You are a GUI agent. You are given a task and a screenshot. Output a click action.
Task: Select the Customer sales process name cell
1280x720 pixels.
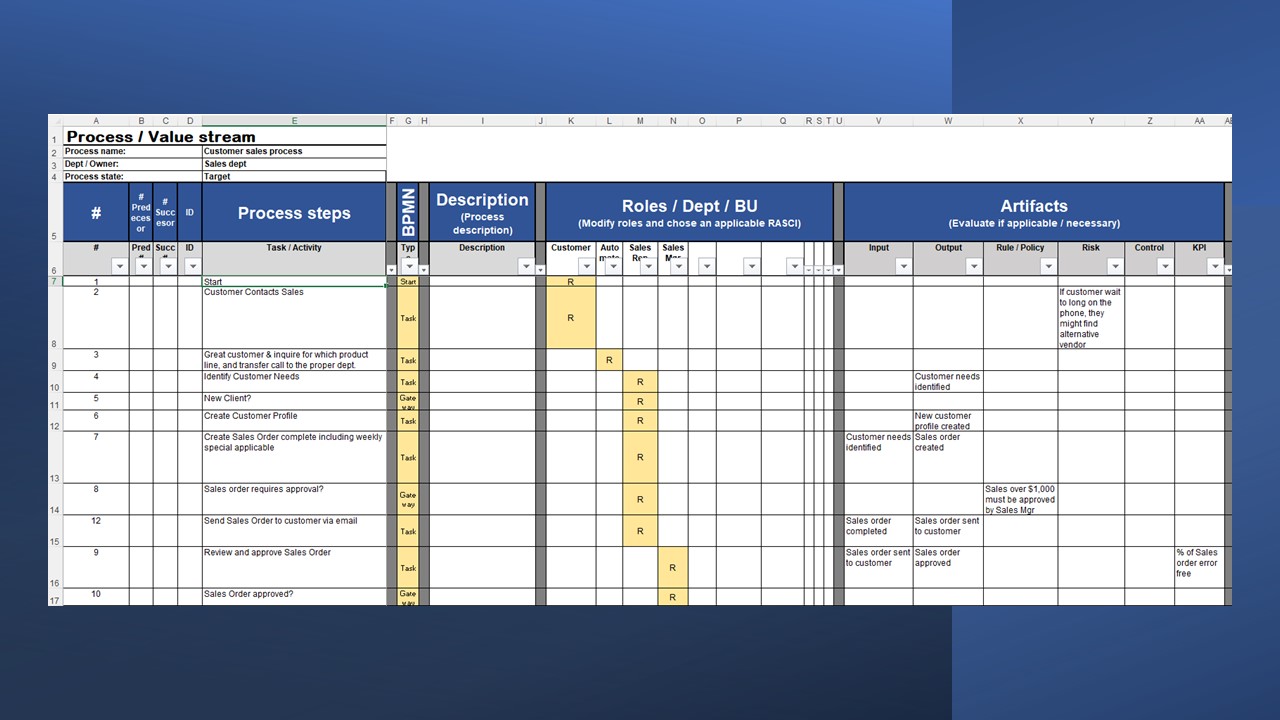click(294, 152)
